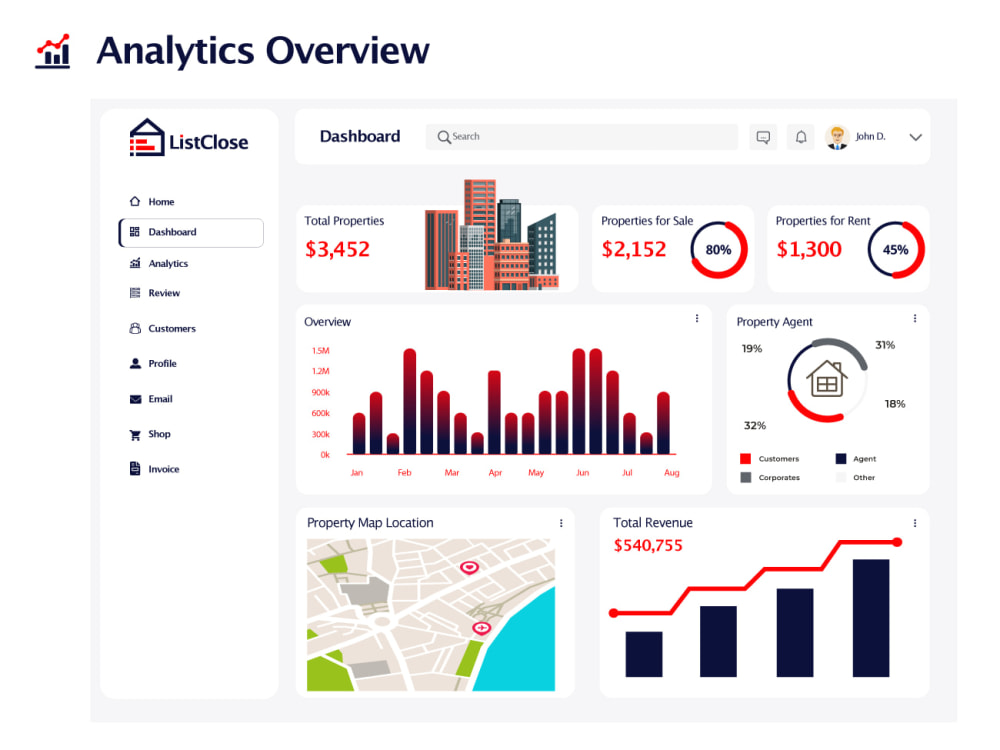Viewport: 1000px width, 750px height.
Task: Open Profile from the sidebar
Action: pyautogui.click(x=162, y=364)
